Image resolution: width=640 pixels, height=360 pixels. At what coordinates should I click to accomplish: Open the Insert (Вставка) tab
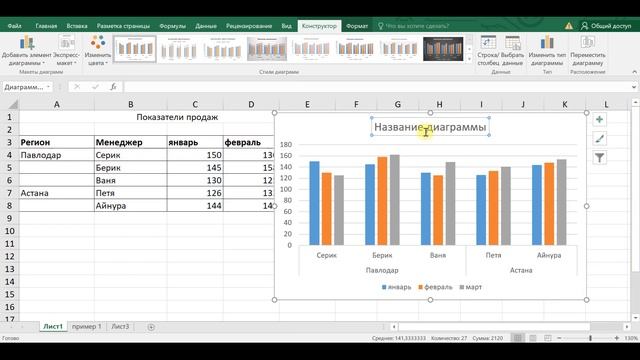(x=77, y=26)
